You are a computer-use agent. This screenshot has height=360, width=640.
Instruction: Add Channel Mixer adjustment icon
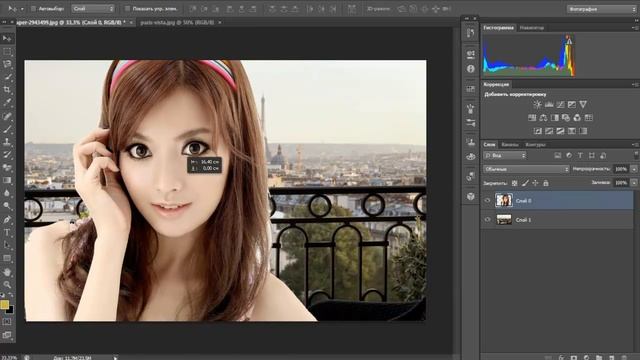(577, 118)
